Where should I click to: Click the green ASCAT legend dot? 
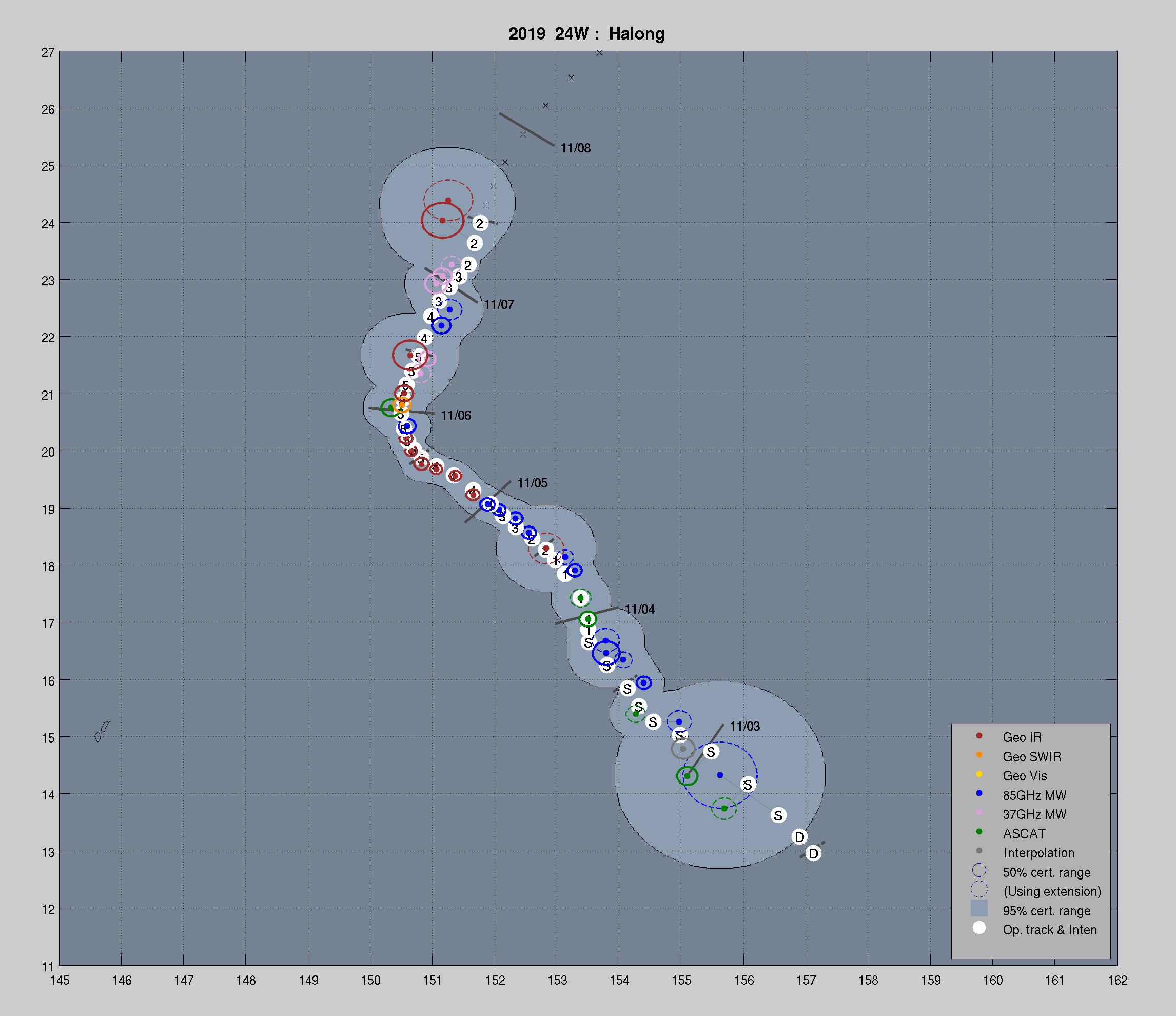click(x=978, y=832)
